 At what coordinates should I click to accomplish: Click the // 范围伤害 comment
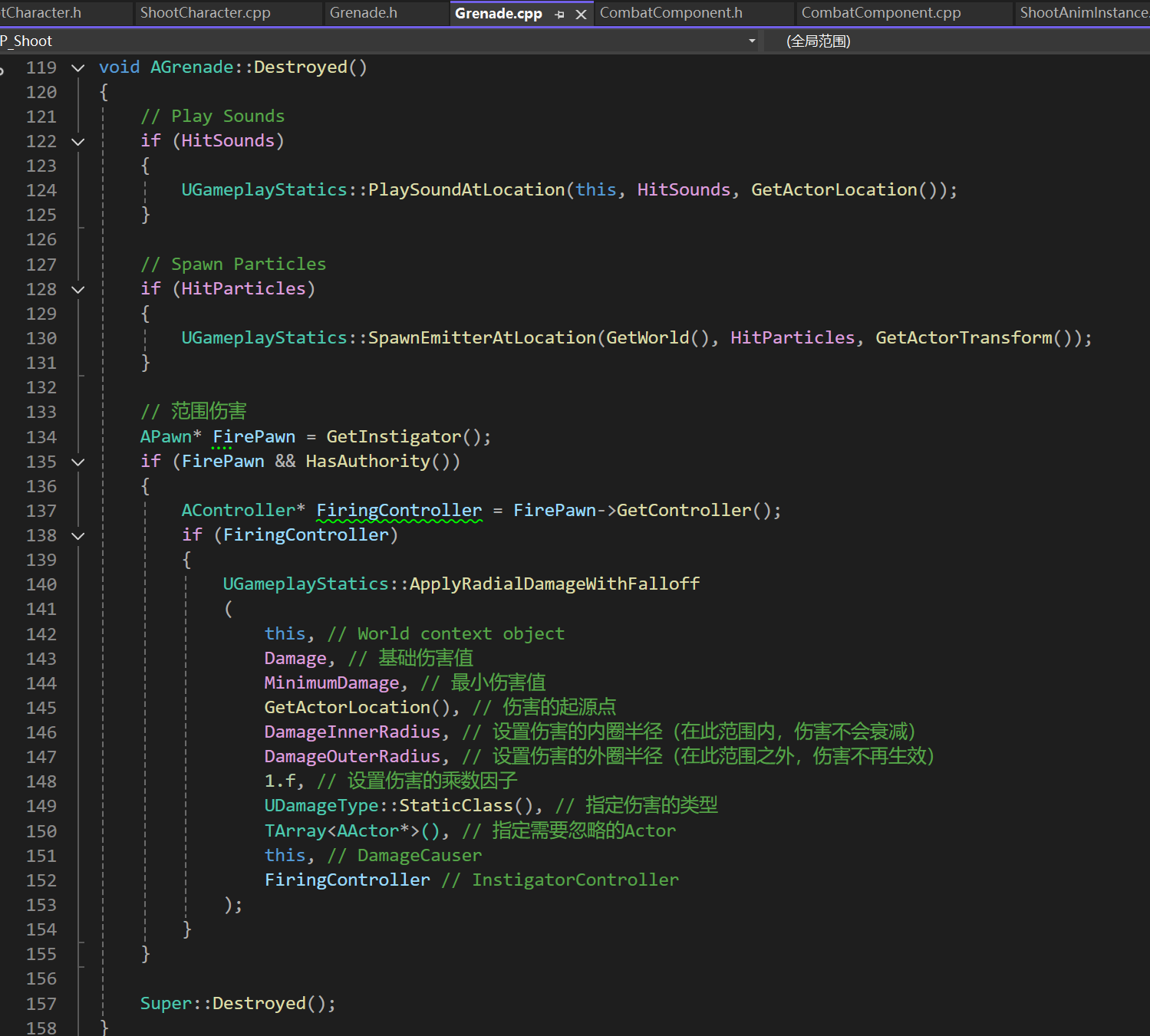[193, 411]
